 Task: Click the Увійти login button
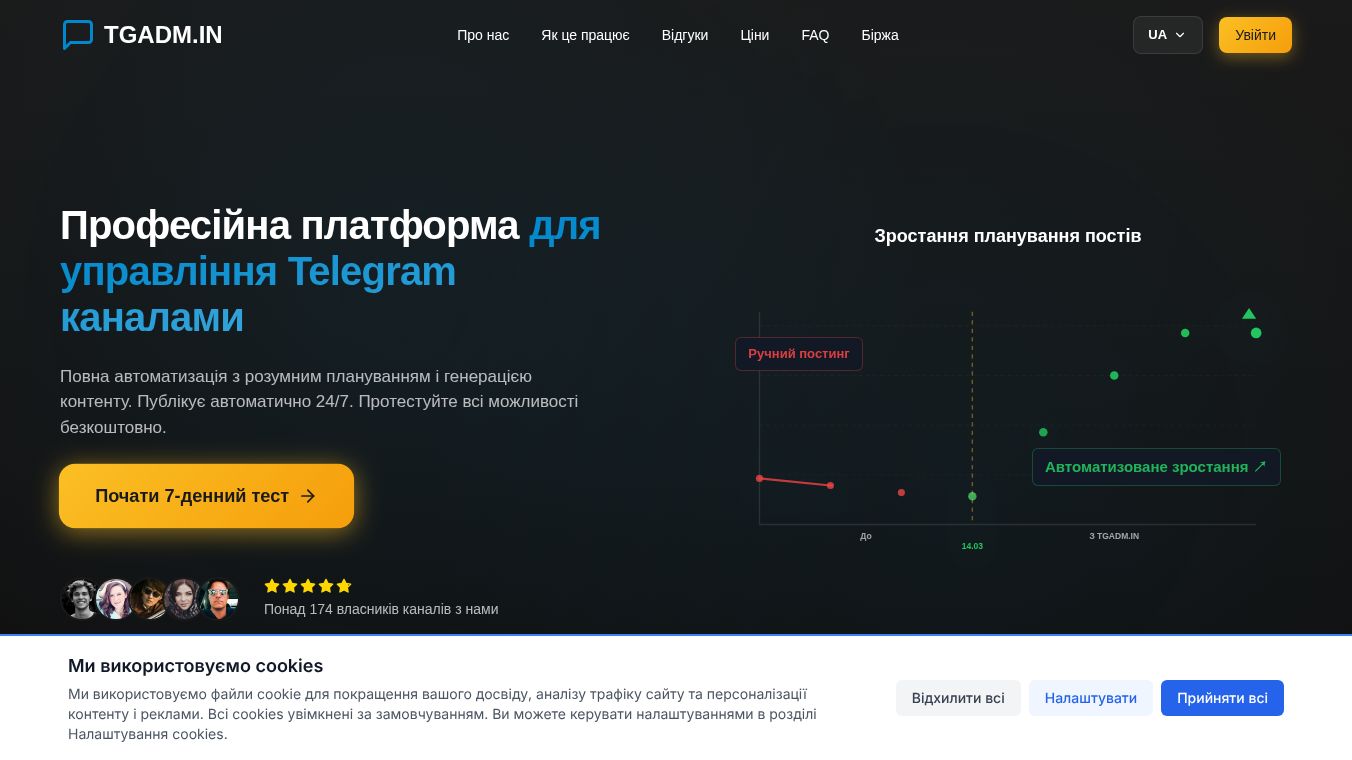tap(1255, 35)
